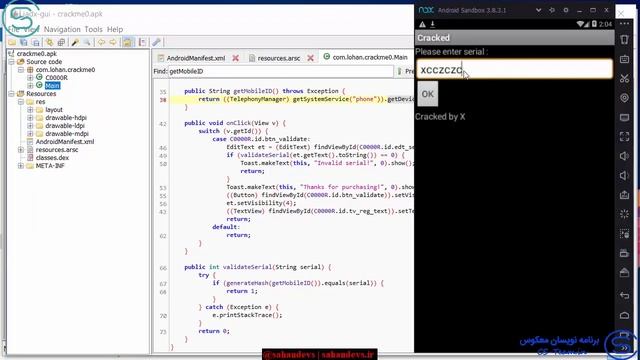Expand the layout folder node

(30, 110)
